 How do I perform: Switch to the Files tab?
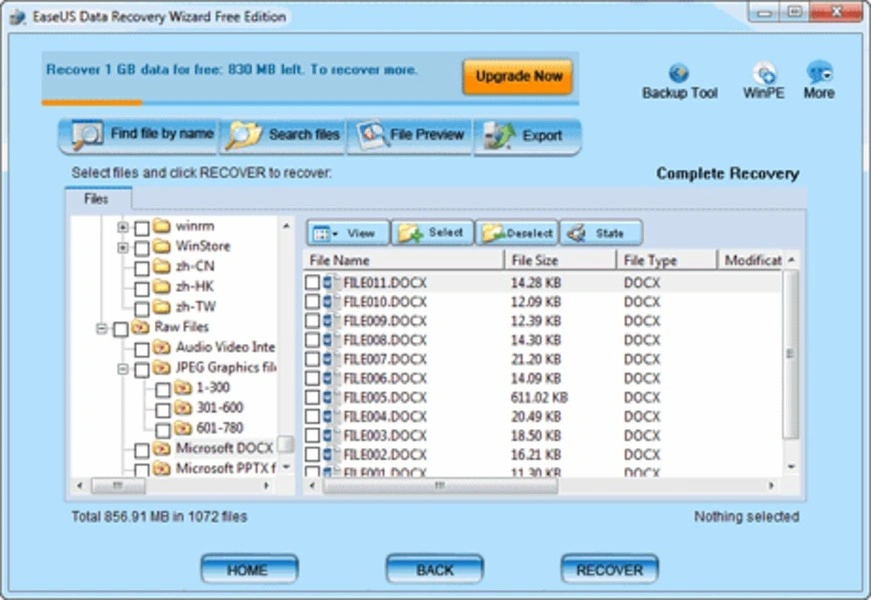pyautogui.click(x=97, y=198)
